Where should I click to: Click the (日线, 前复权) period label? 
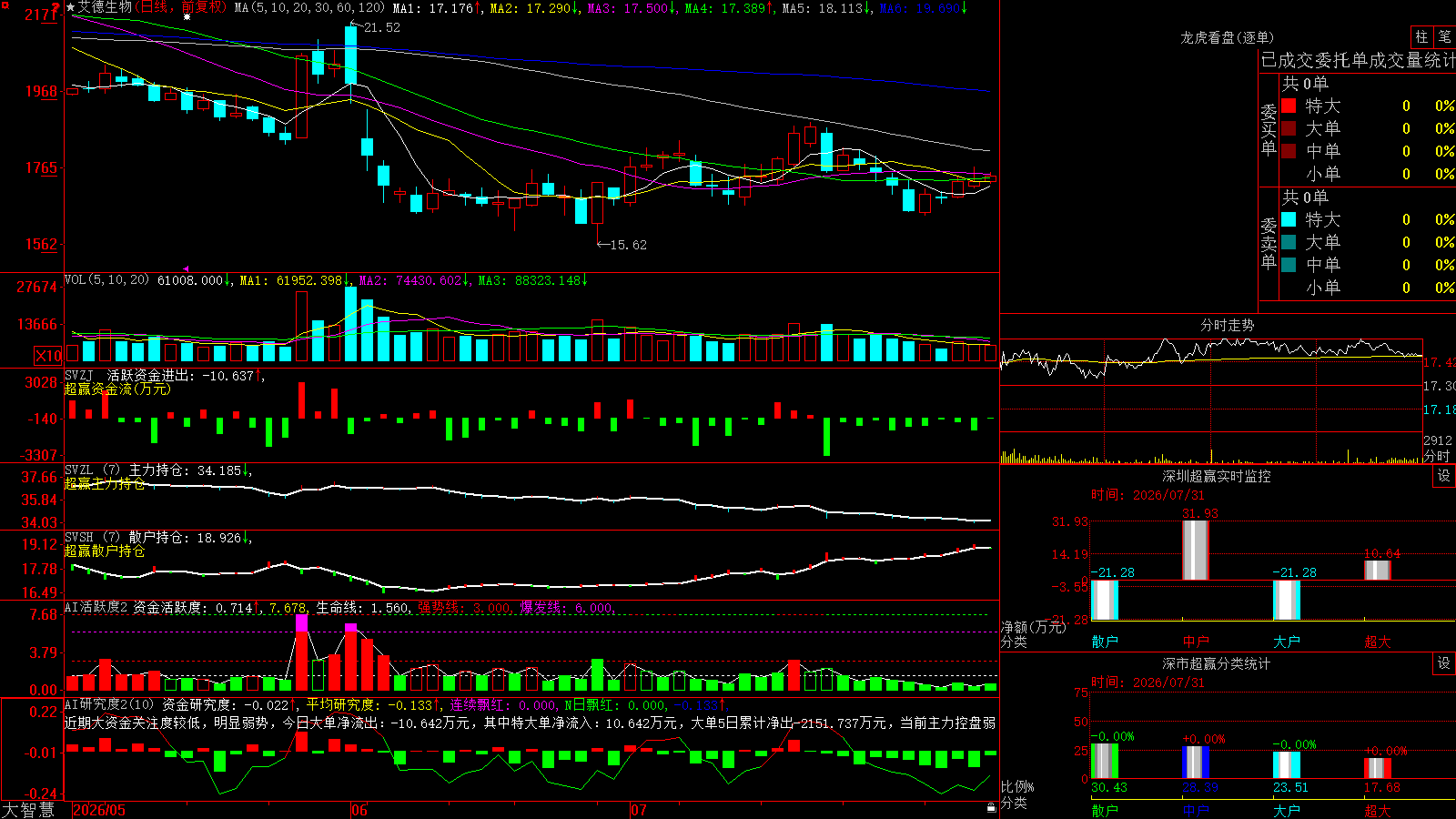click(181, 7)
